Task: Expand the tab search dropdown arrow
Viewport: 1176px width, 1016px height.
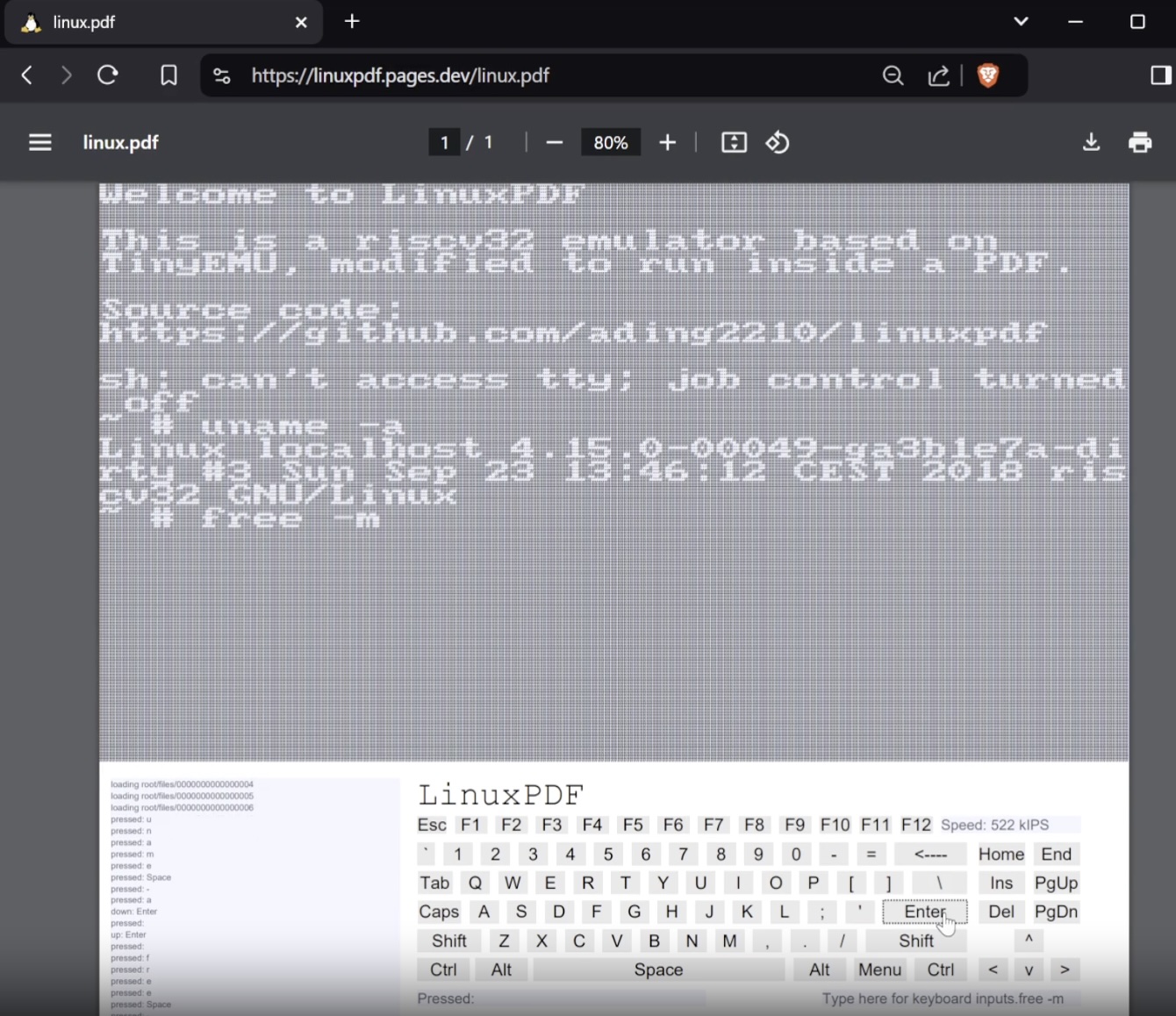Action: [1021, 22]
